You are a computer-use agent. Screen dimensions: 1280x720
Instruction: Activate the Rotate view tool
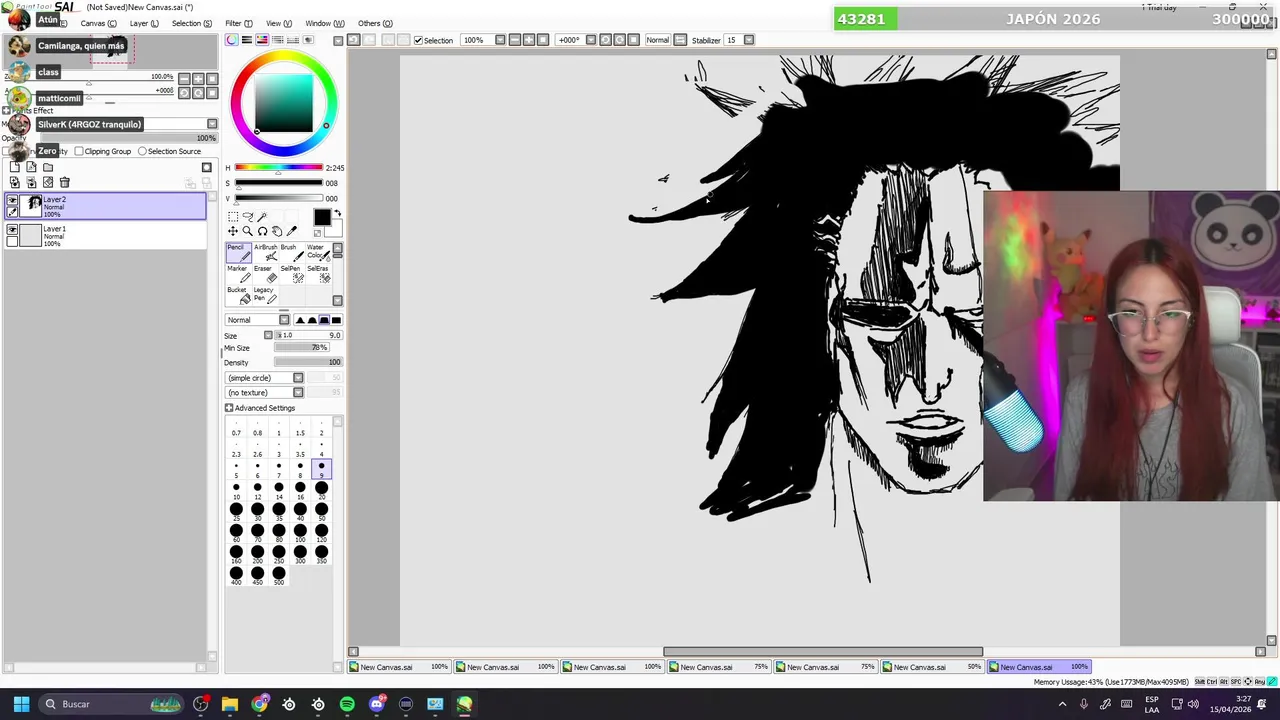point(262,231)
